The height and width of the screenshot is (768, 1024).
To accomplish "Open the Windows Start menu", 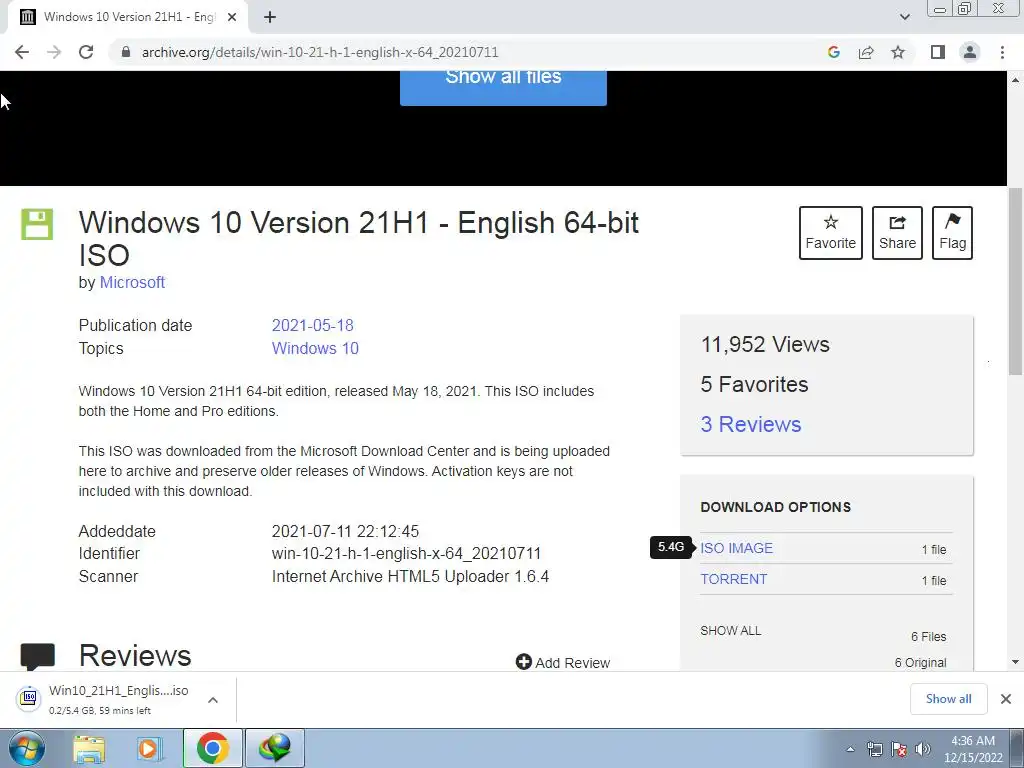I will point(27,748).
